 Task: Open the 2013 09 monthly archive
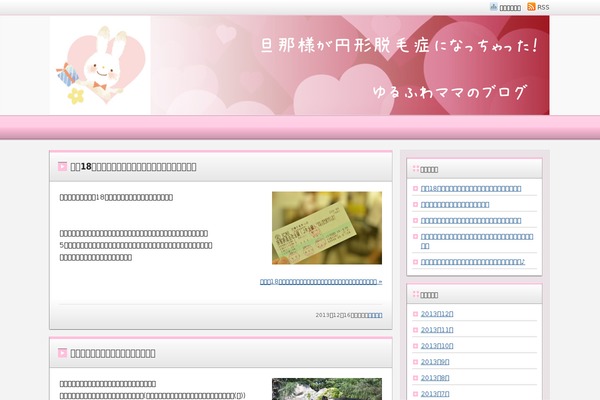(435, 362)
